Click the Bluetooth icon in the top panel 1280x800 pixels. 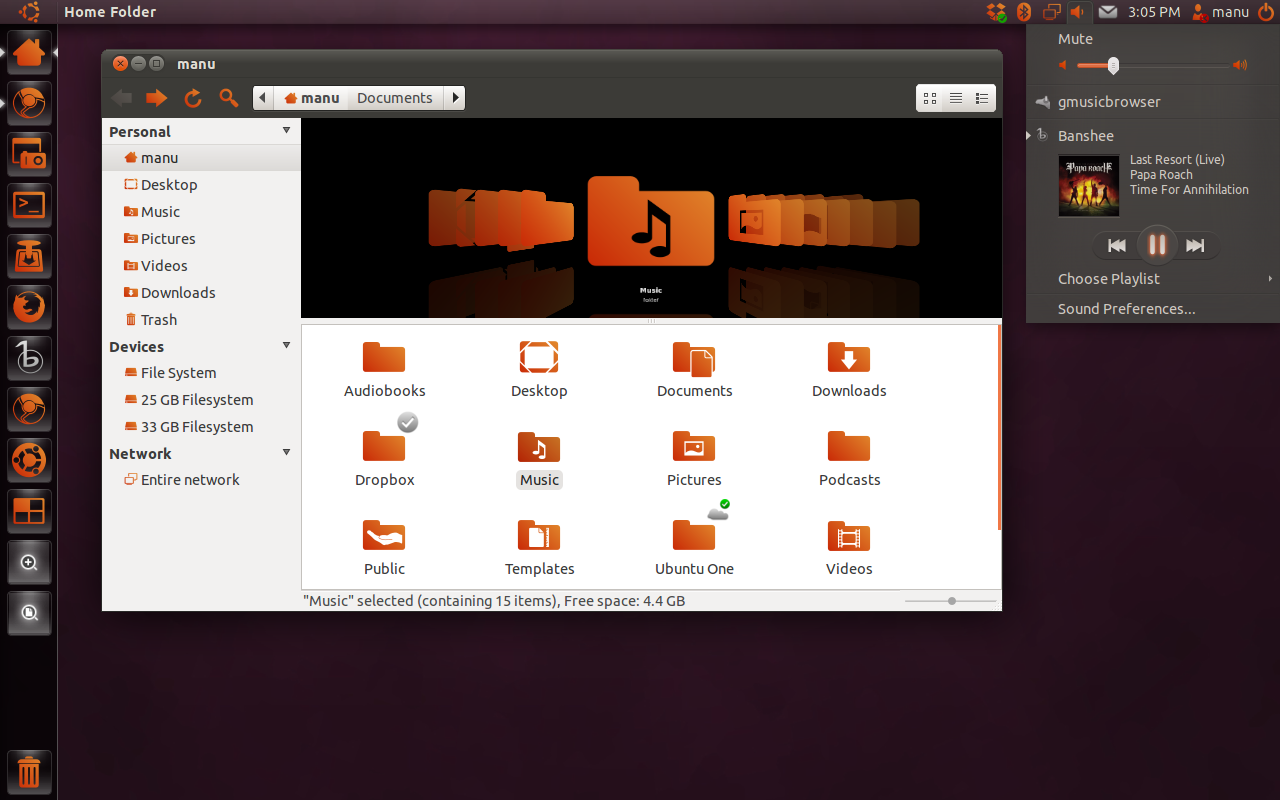click(1023, 12)
